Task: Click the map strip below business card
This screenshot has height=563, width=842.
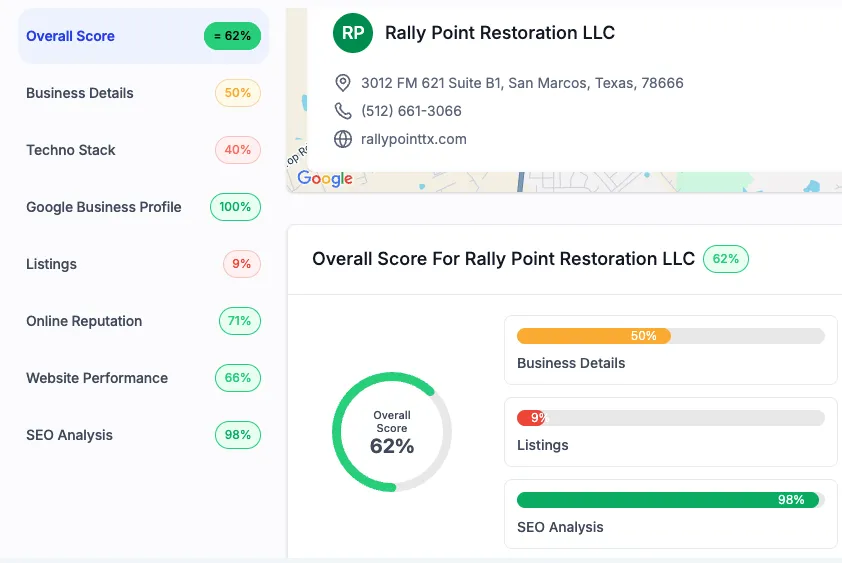Action: (564, 182)
